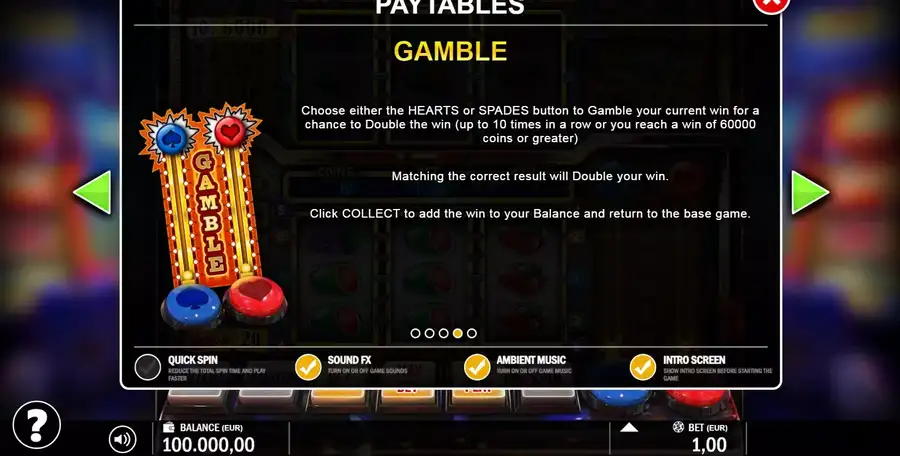Toggle the Intro Screen checkbox
The height and width of the screenshot is (456, 900).
coord(643,368)
